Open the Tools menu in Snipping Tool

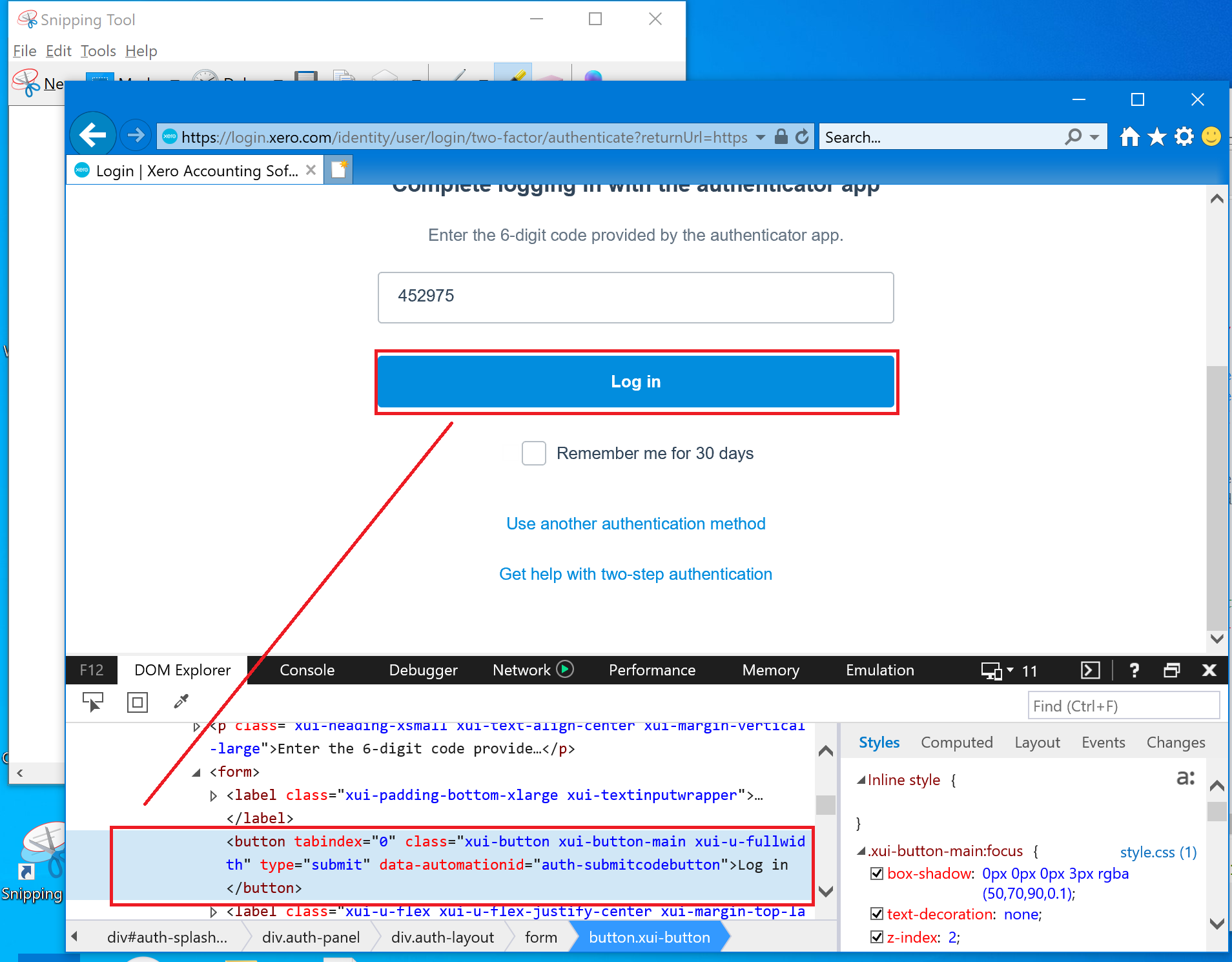(x=98, y=51)
